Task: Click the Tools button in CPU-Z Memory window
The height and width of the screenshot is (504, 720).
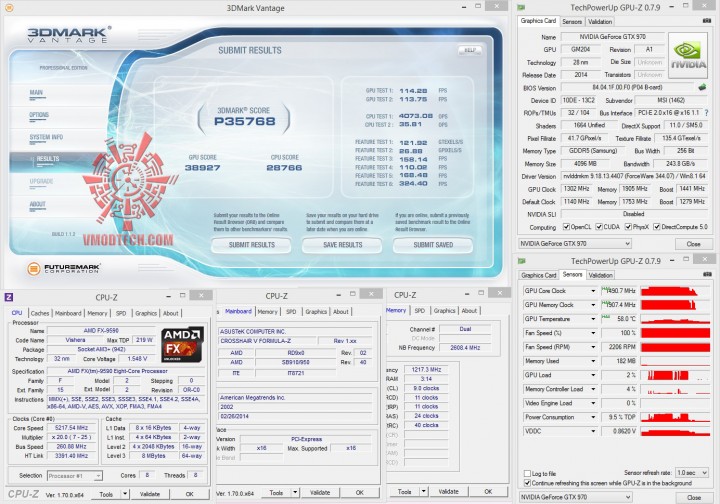Action: pos(404,491)
